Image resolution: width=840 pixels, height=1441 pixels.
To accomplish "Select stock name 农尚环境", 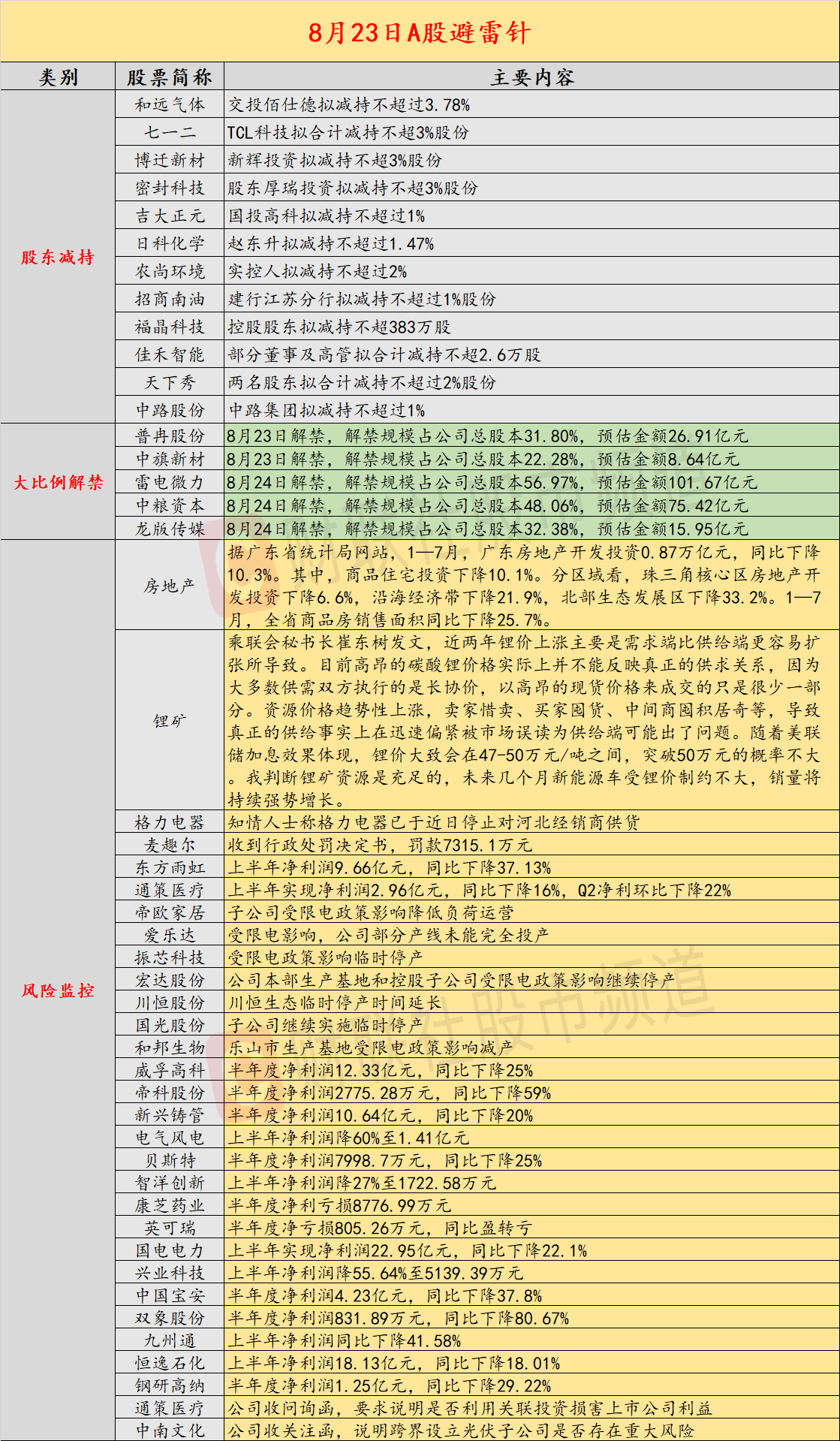I will 170,272.
